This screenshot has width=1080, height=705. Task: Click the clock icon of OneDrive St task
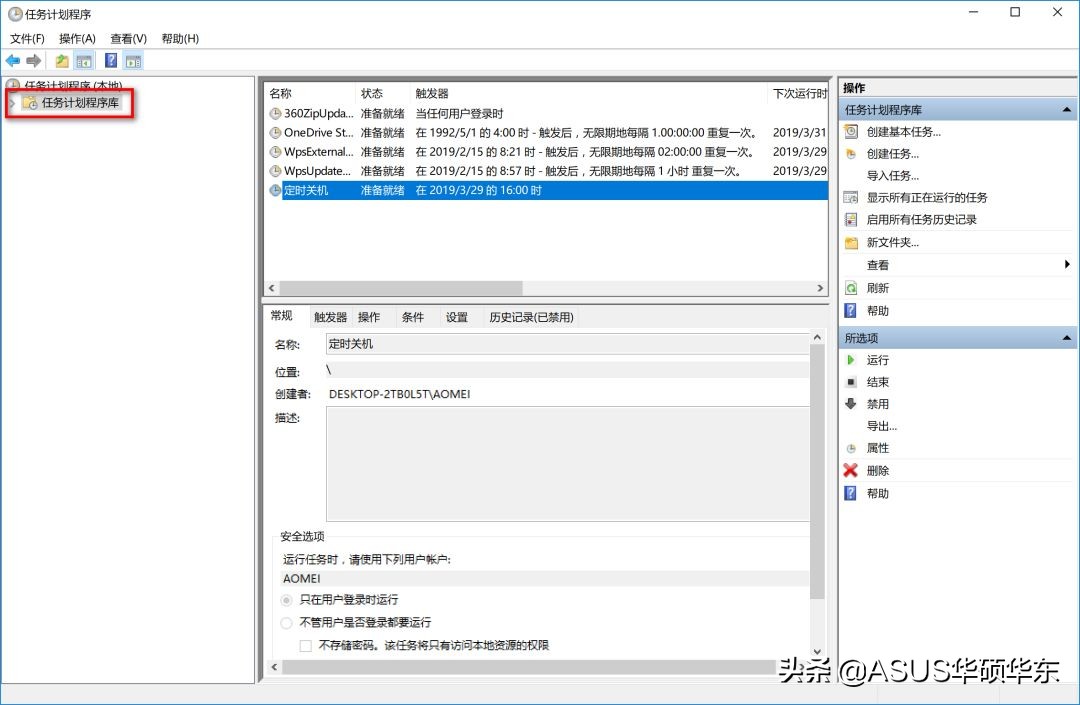275,133
